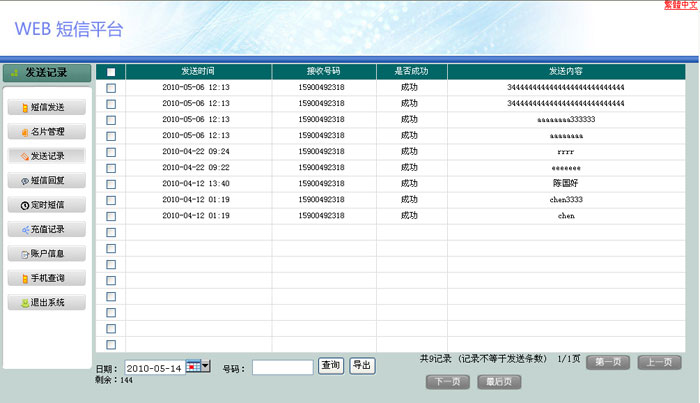Viewport: 700px width, 403px height.
Task: Open 名片管理 in the left menu
Action: tap(46, 131)
